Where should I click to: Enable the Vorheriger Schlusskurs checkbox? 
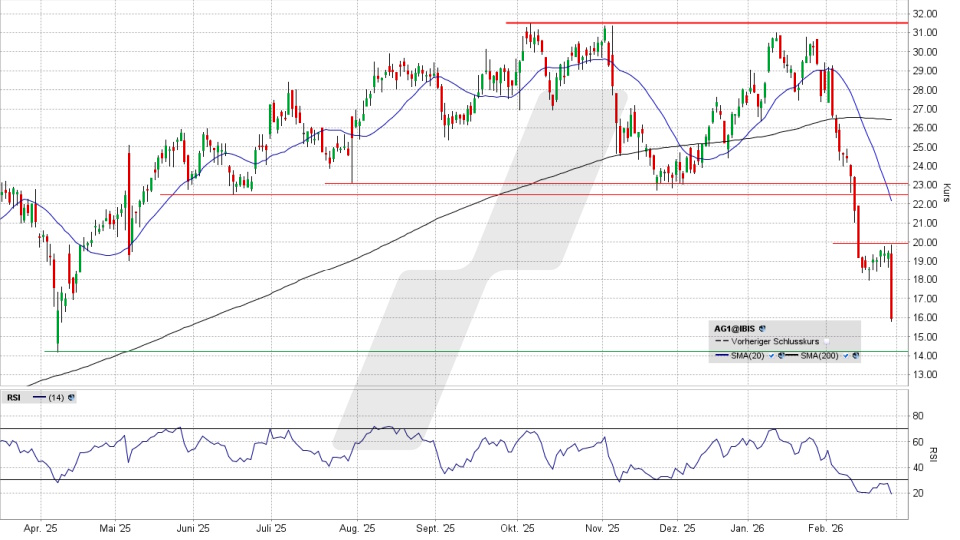click(x=826, y=341)
